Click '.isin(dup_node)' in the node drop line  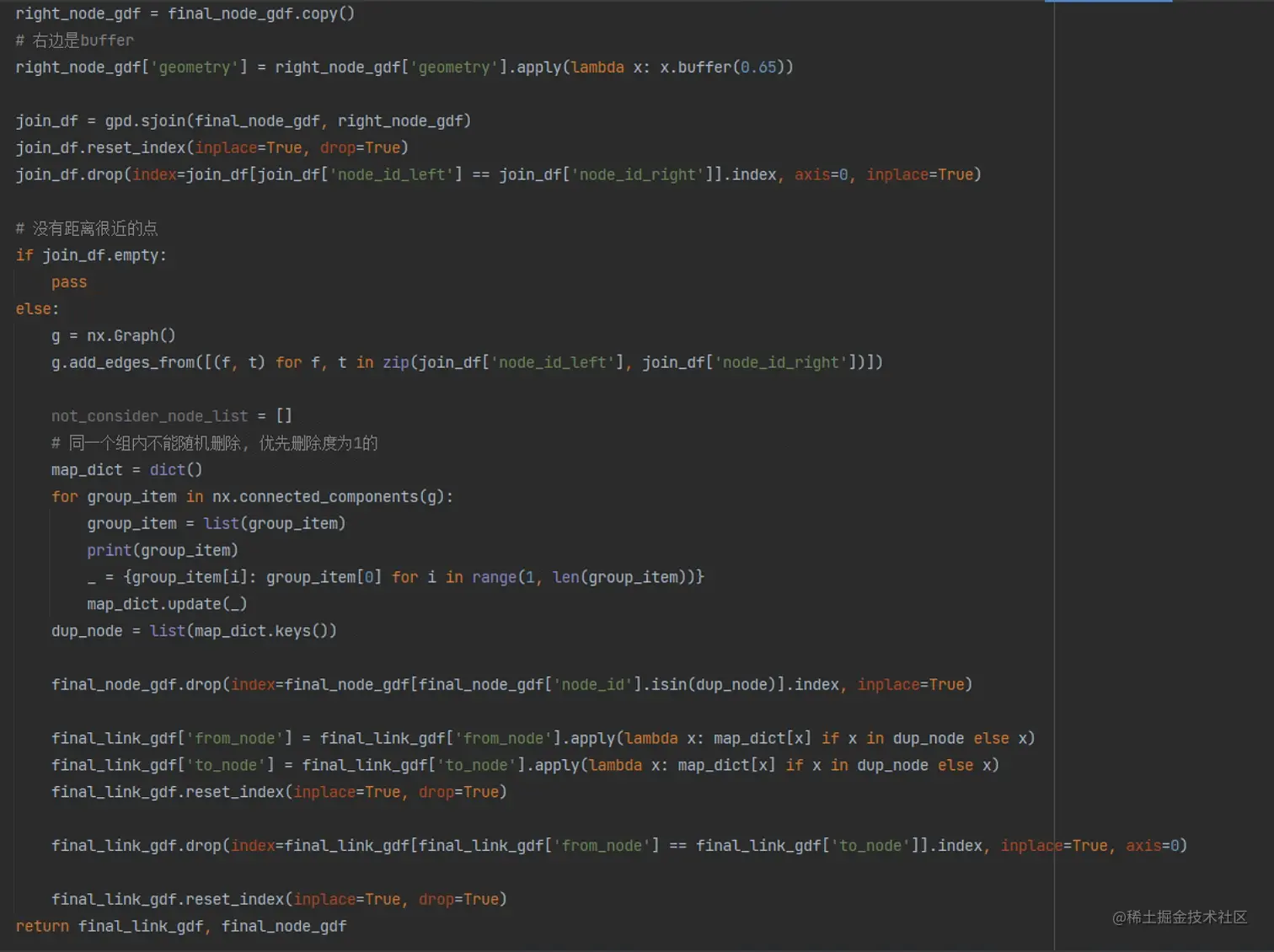click(714, 685)
